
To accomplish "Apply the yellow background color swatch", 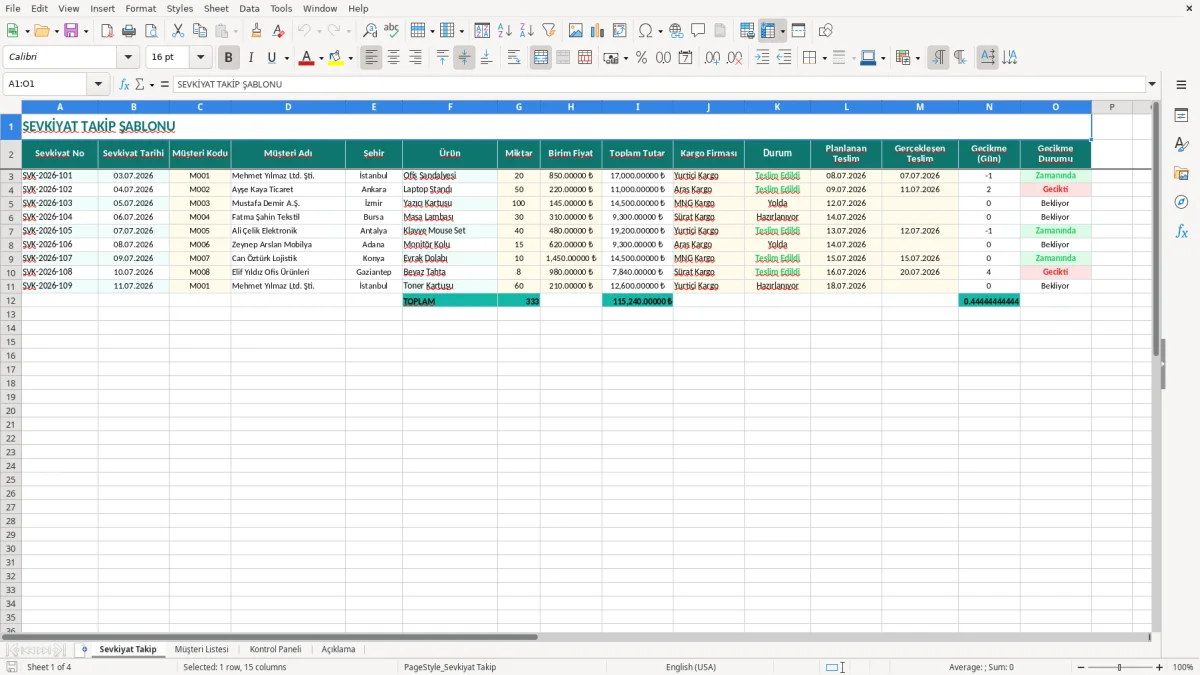I will [x=335, y=58].
